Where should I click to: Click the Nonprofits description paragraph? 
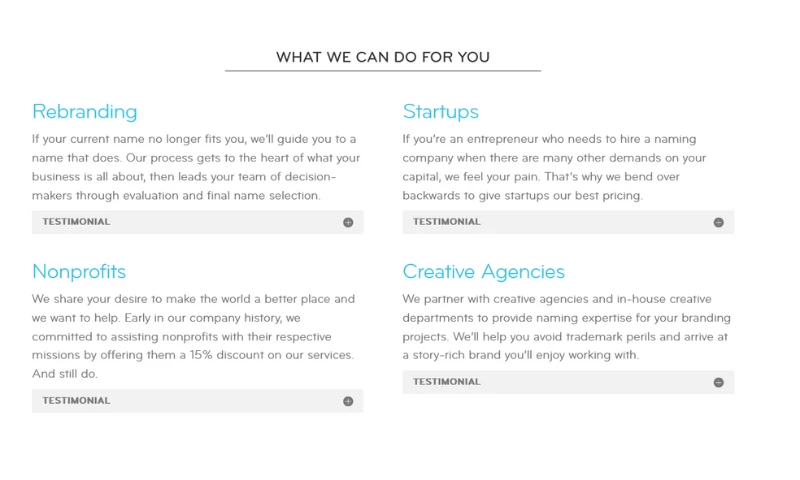194,336
